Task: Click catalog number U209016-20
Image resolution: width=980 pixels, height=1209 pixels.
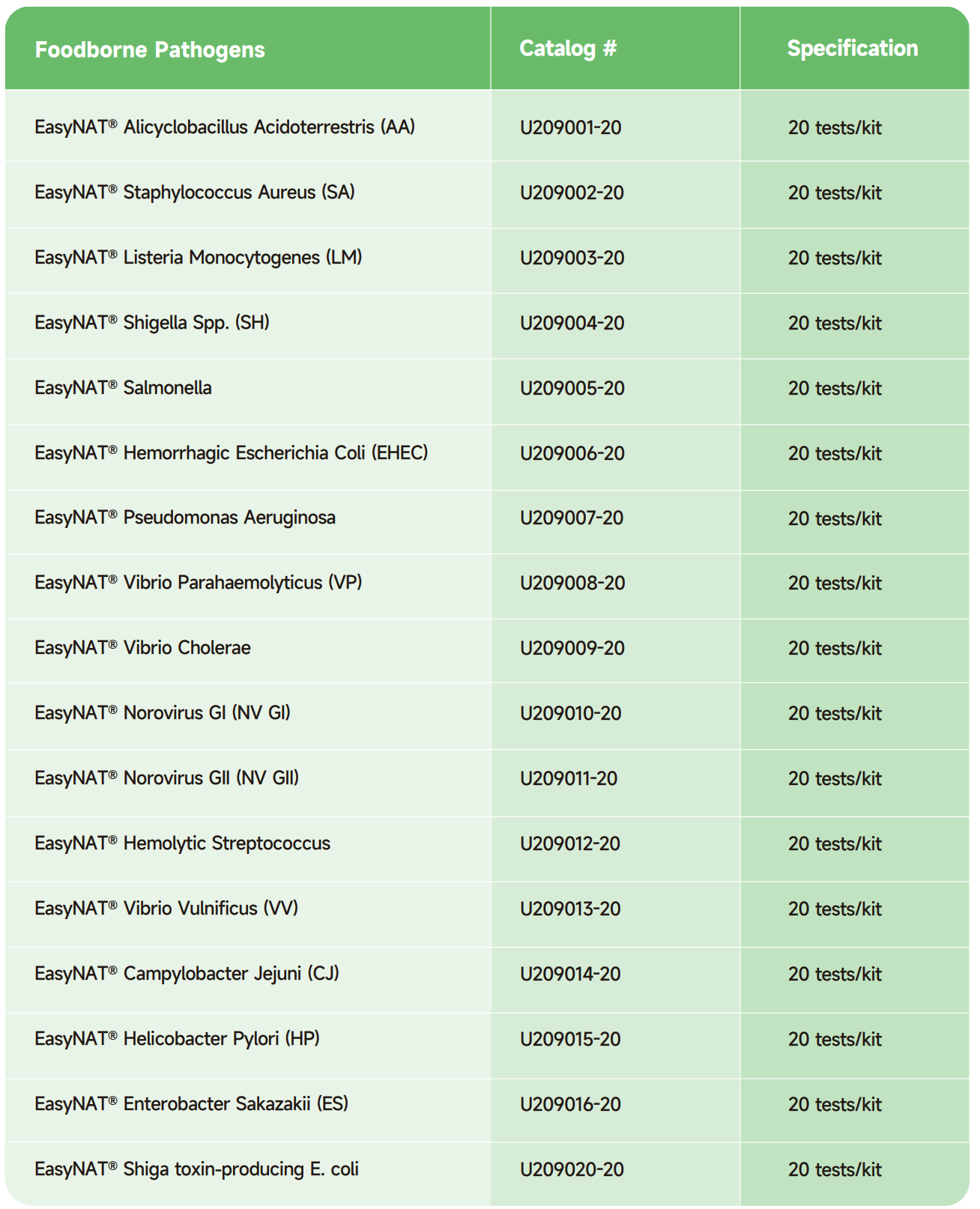Action: tap(570, 1104)
